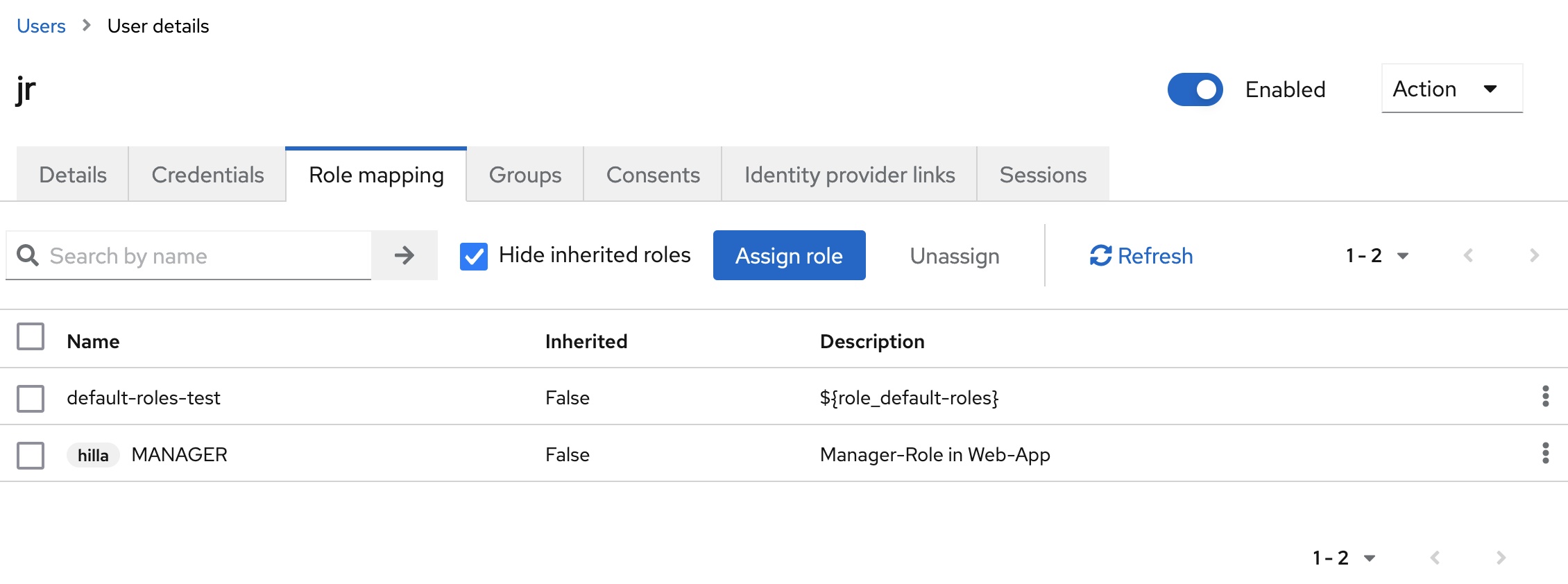1568x584 pixels.
Task: Click the jr username heading
Action: pos(26,90)
